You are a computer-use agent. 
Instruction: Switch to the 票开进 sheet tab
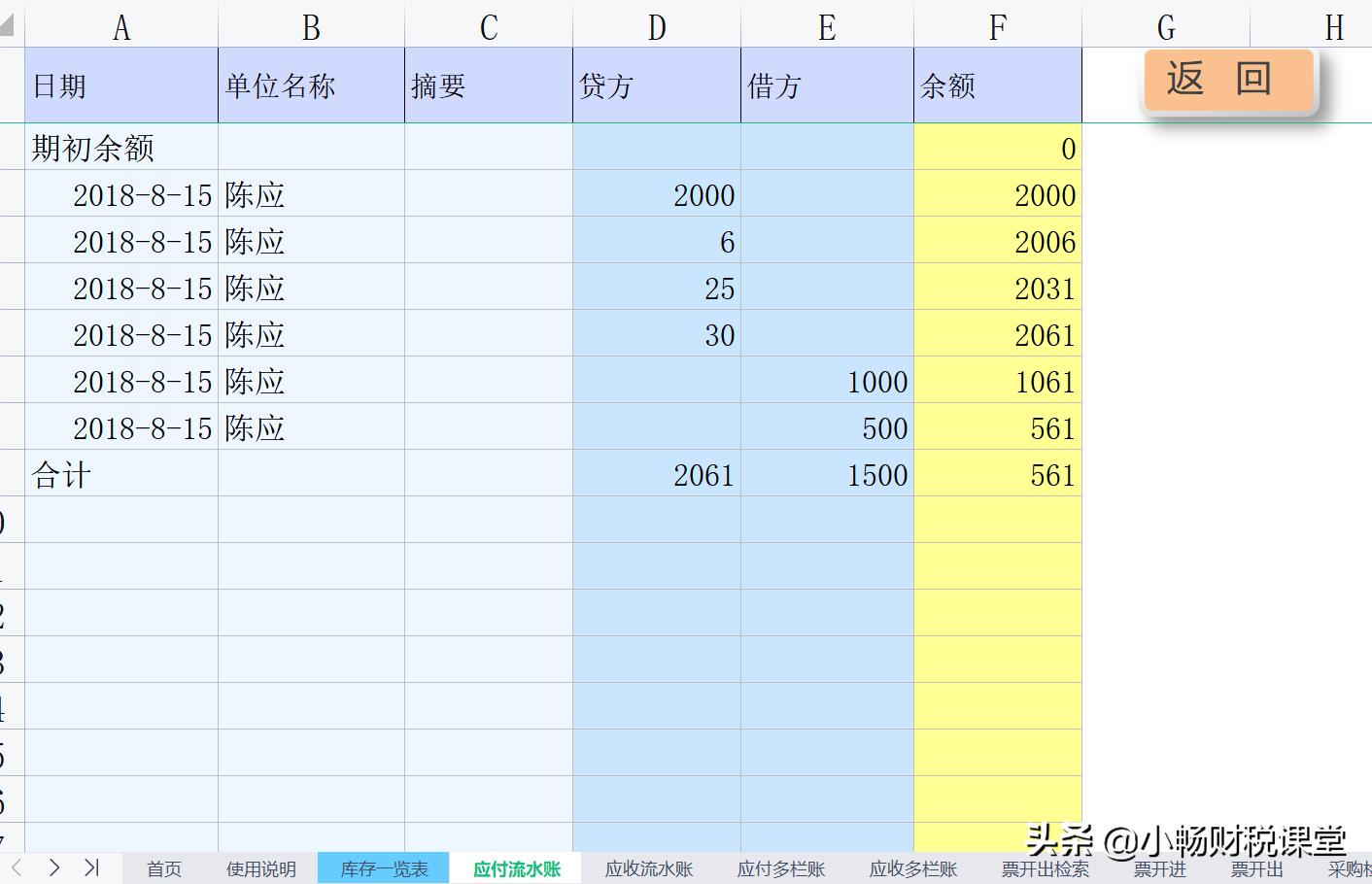[x=1159, y=869]
